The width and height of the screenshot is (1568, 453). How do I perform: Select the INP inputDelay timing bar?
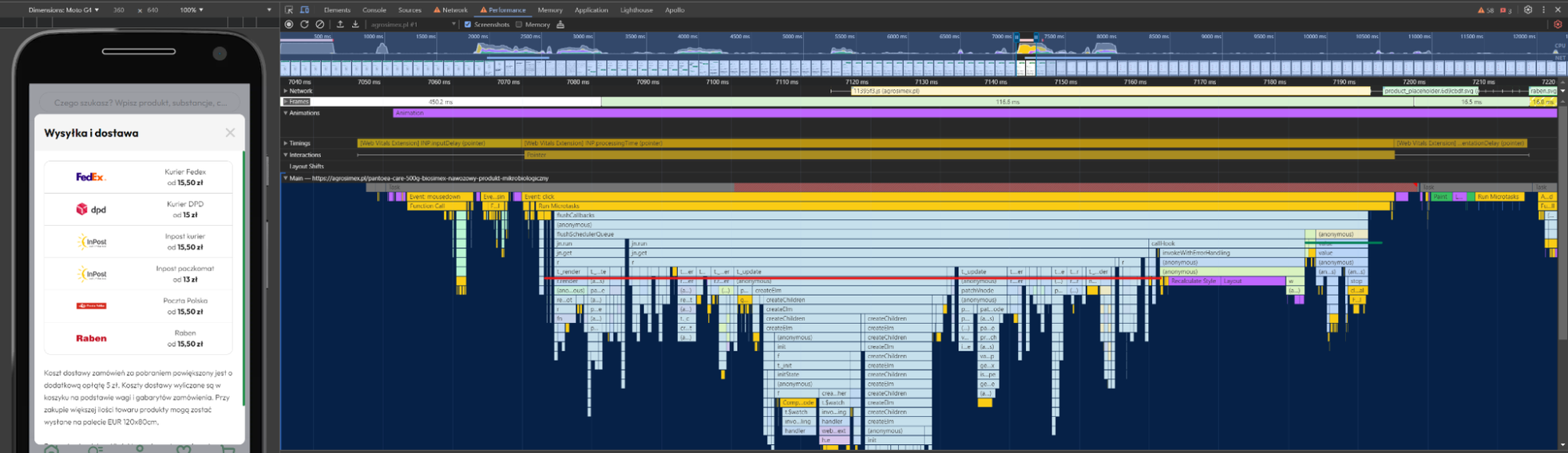tap(439, 144)
